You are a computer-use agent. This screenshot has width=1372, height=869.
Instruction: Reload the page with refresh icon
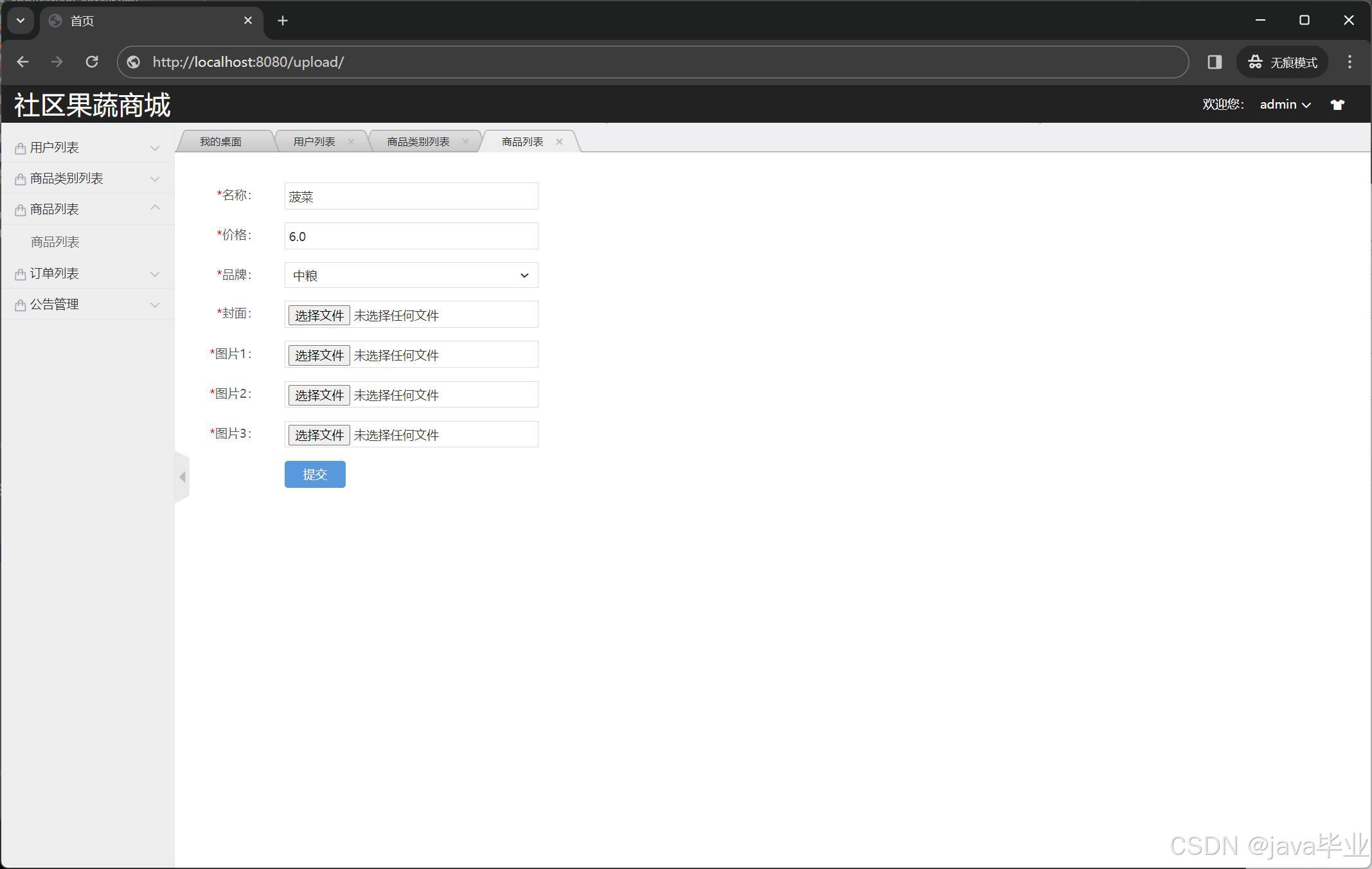point(92,62)
